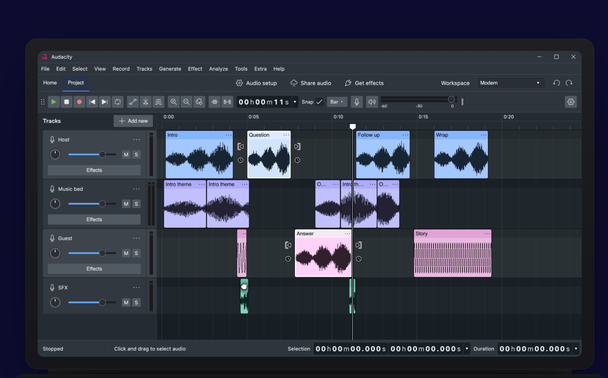Open the Workspace Modern dropdown

coord(510,83)
